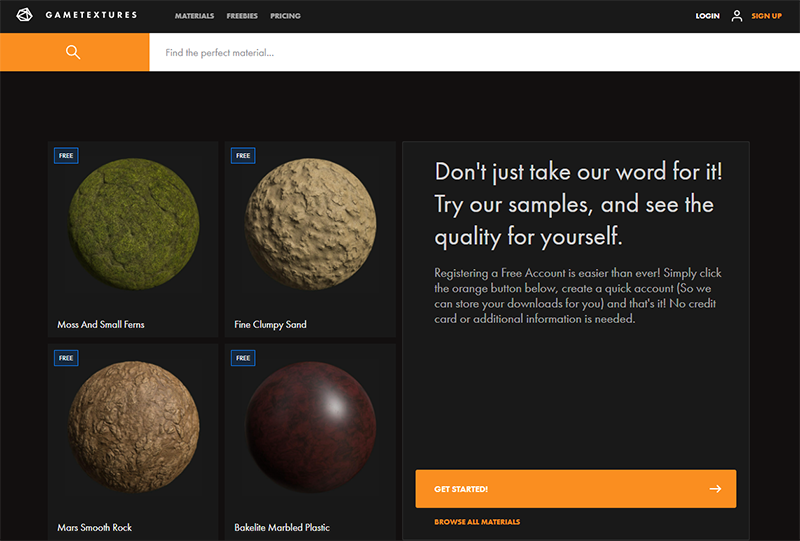800x541 pixels.
Task: Click the orange Sign Up link
Action: [766, 16]
